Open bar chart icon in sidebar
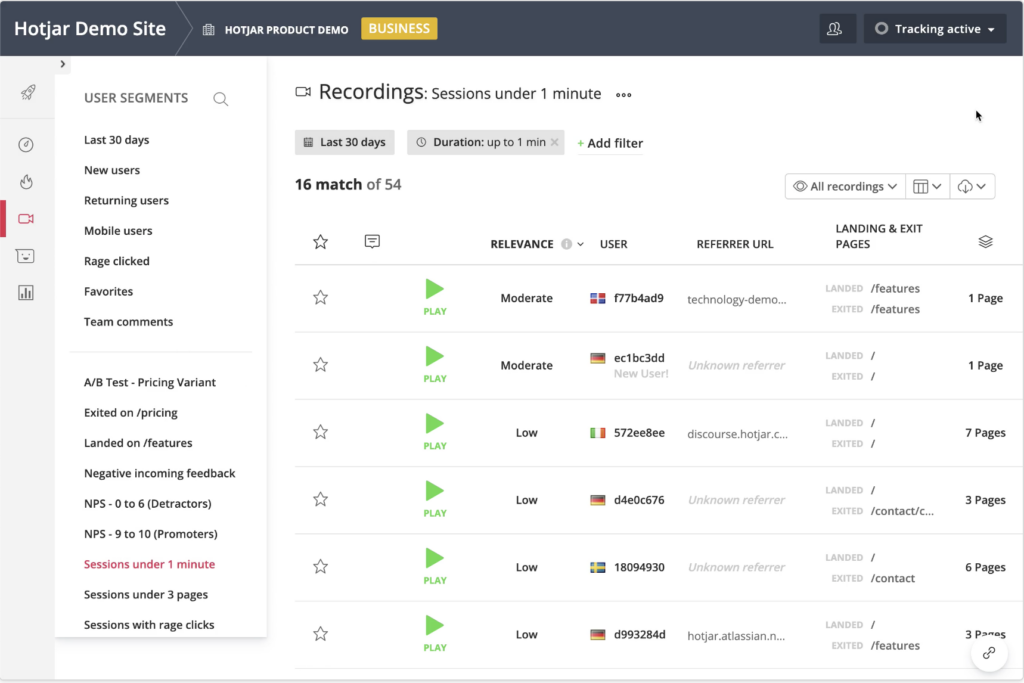The width and height of the screenshot is (1024, 683). (25, 293)
